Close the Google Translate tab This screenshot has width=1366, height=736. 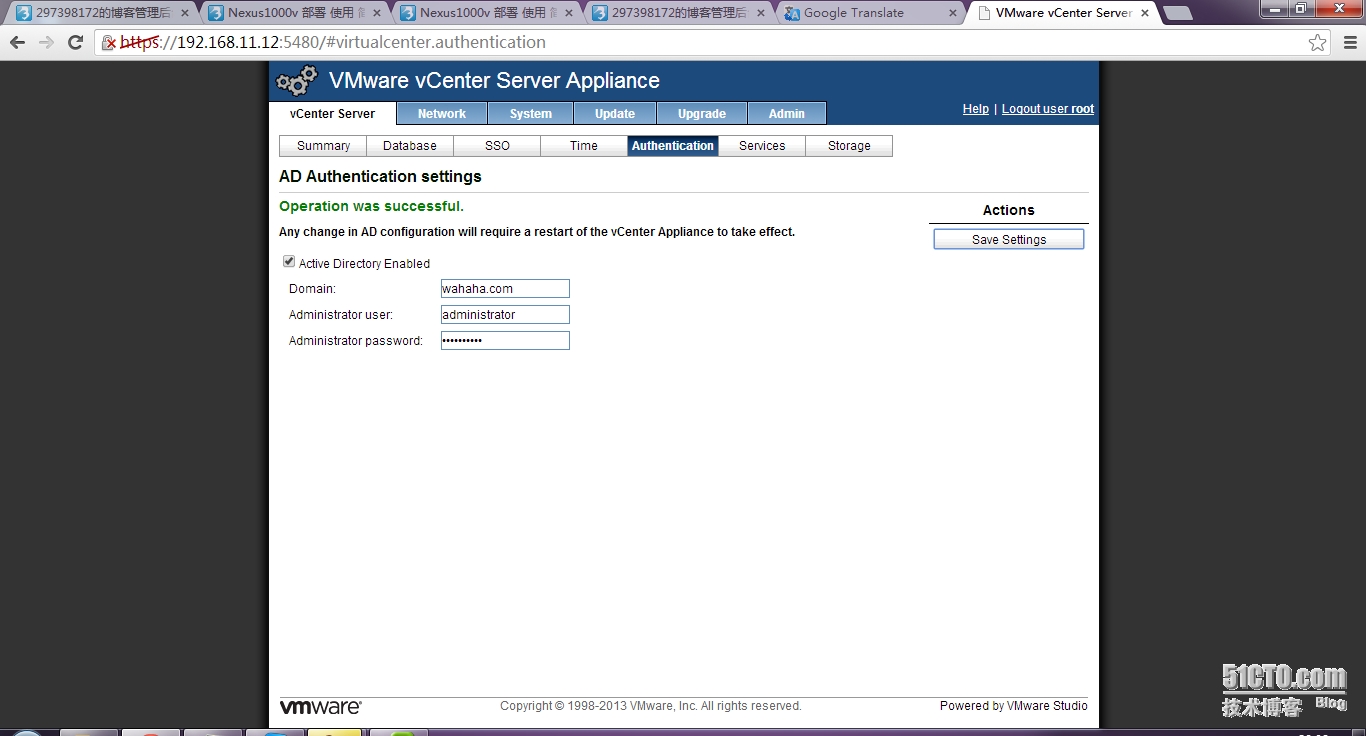[x=952, y=13]
